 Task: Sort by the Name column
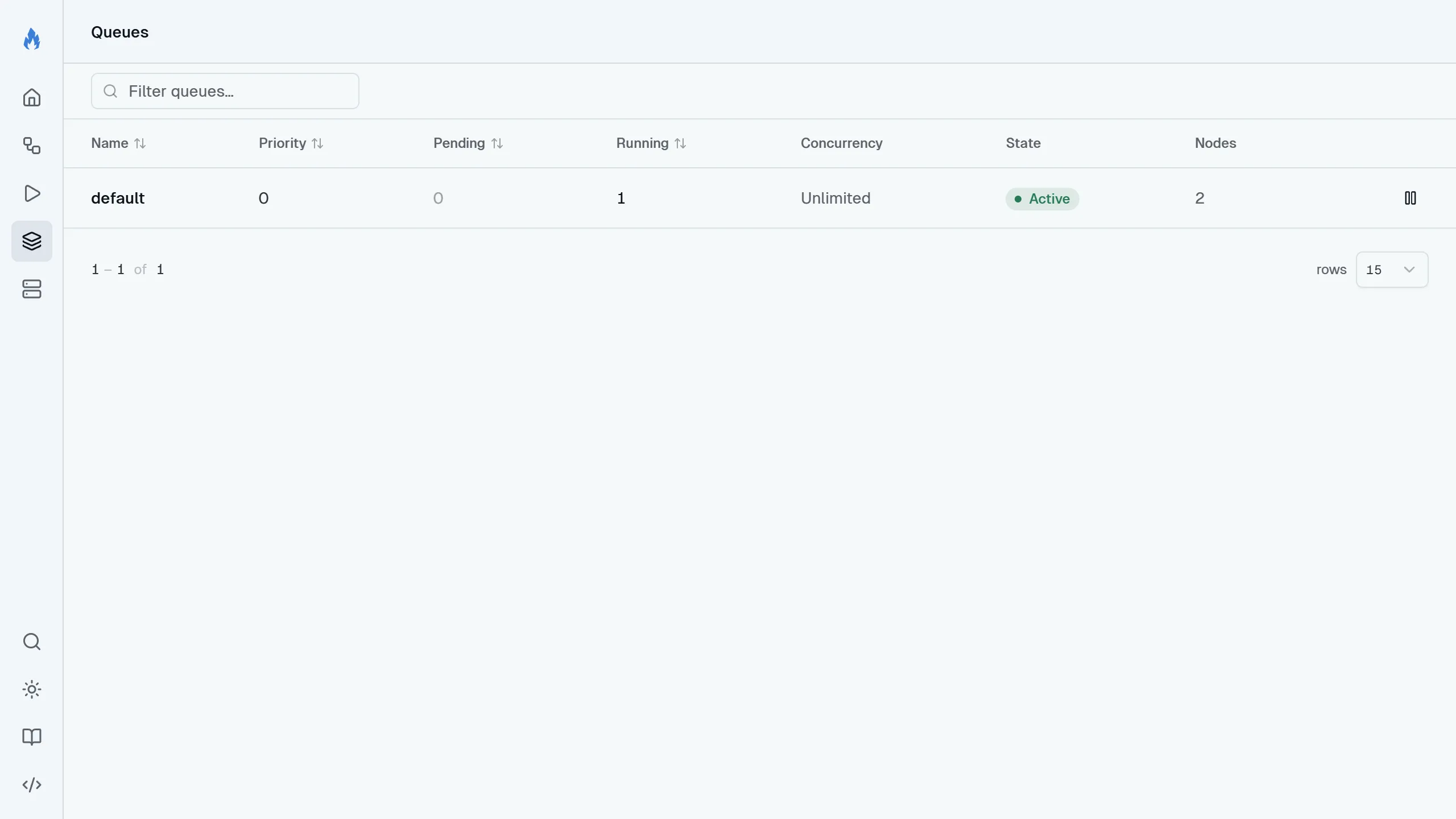click(x=119, y=143)
